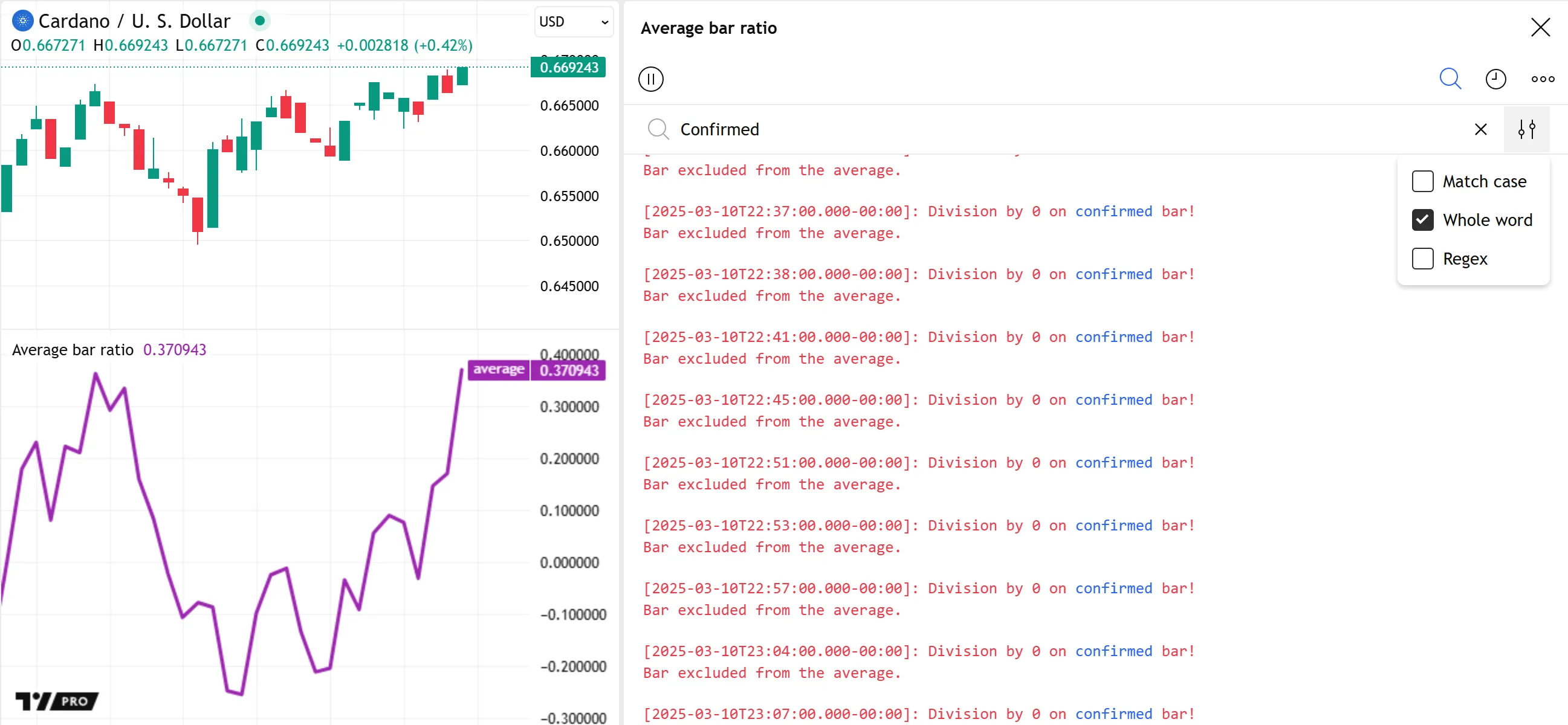Enable the Regex checkbox

click(1422, 259)
